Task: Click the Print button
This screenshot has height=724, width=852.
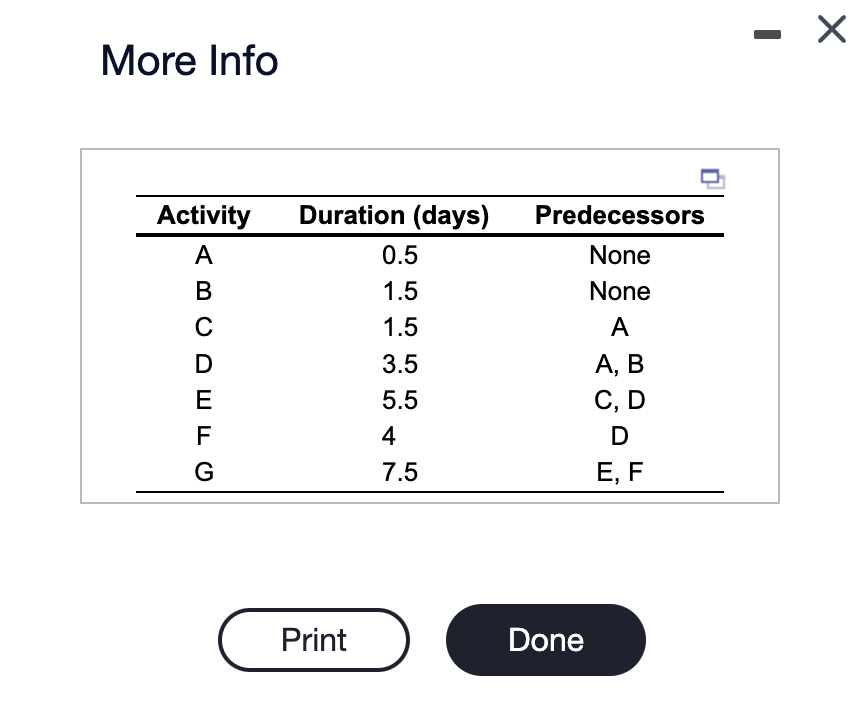Action: click(x=313, y=640)
